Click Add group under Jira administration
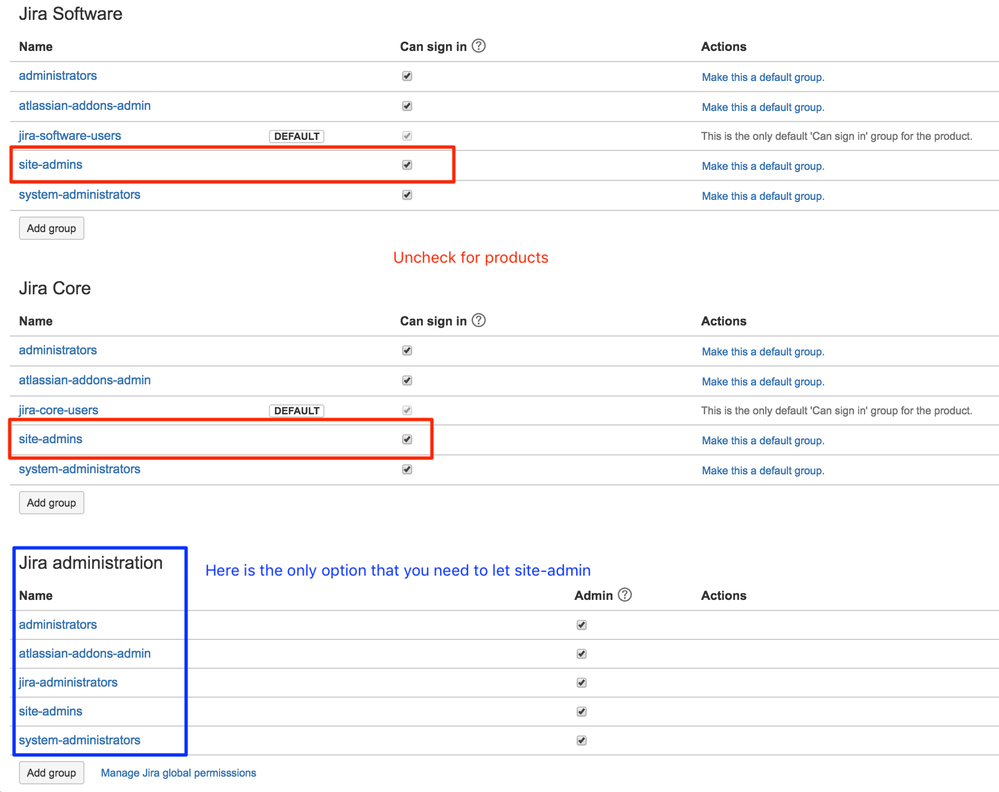 pyautogui.click(x=52, y=773)
